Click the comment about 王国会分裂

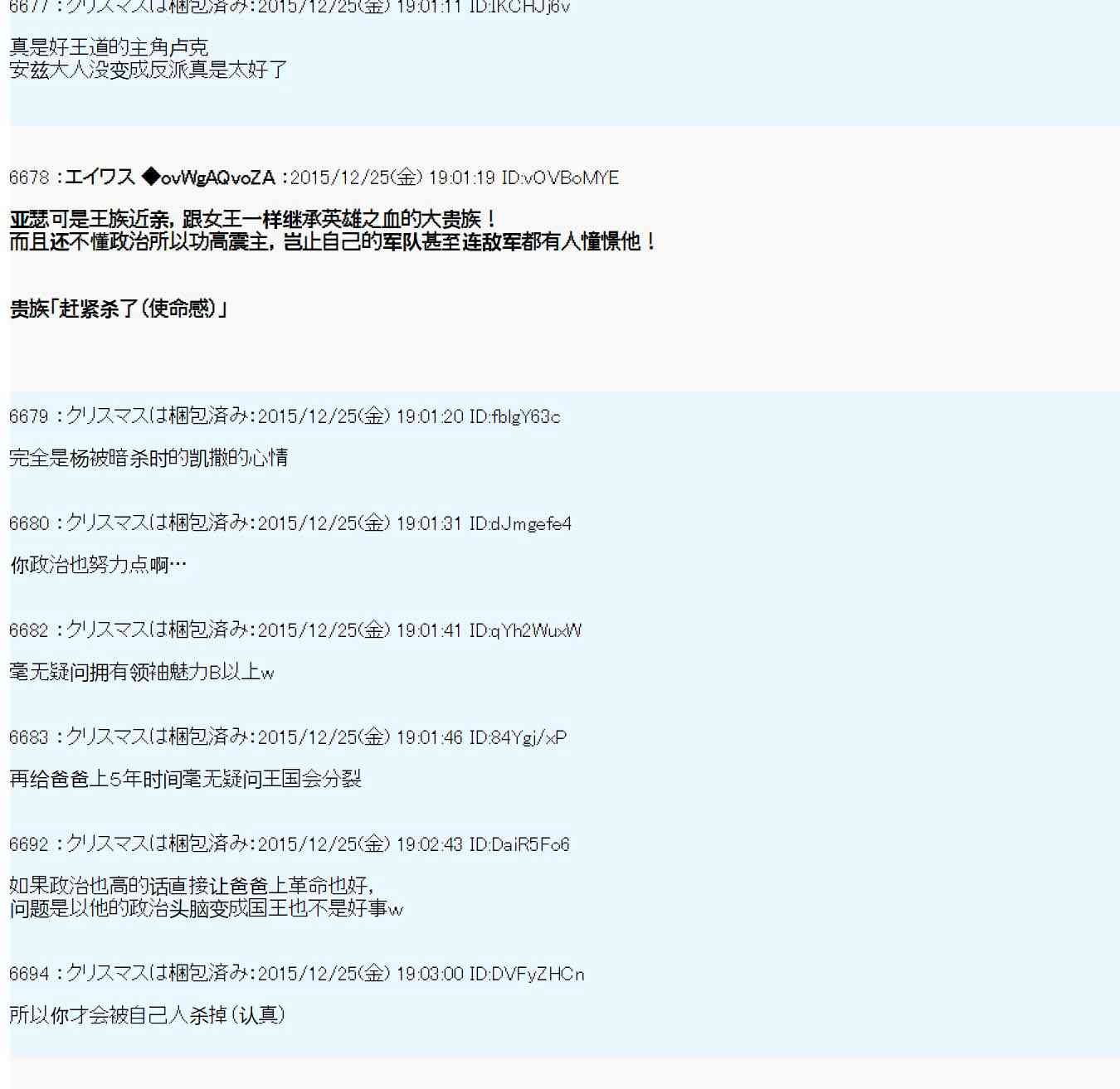[185, 779]
